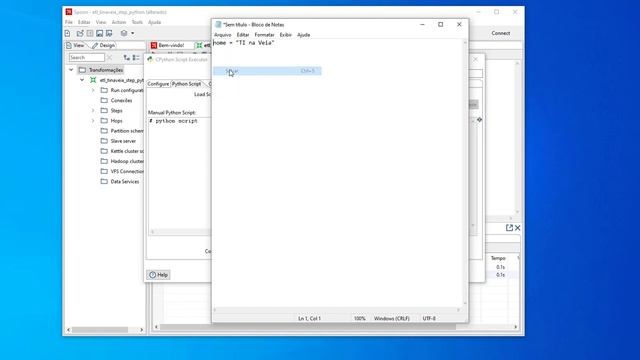This screenshot has height=360, width=640.
Task: Click the open file icon in Spoon toolbar
Action: (80, 33)
